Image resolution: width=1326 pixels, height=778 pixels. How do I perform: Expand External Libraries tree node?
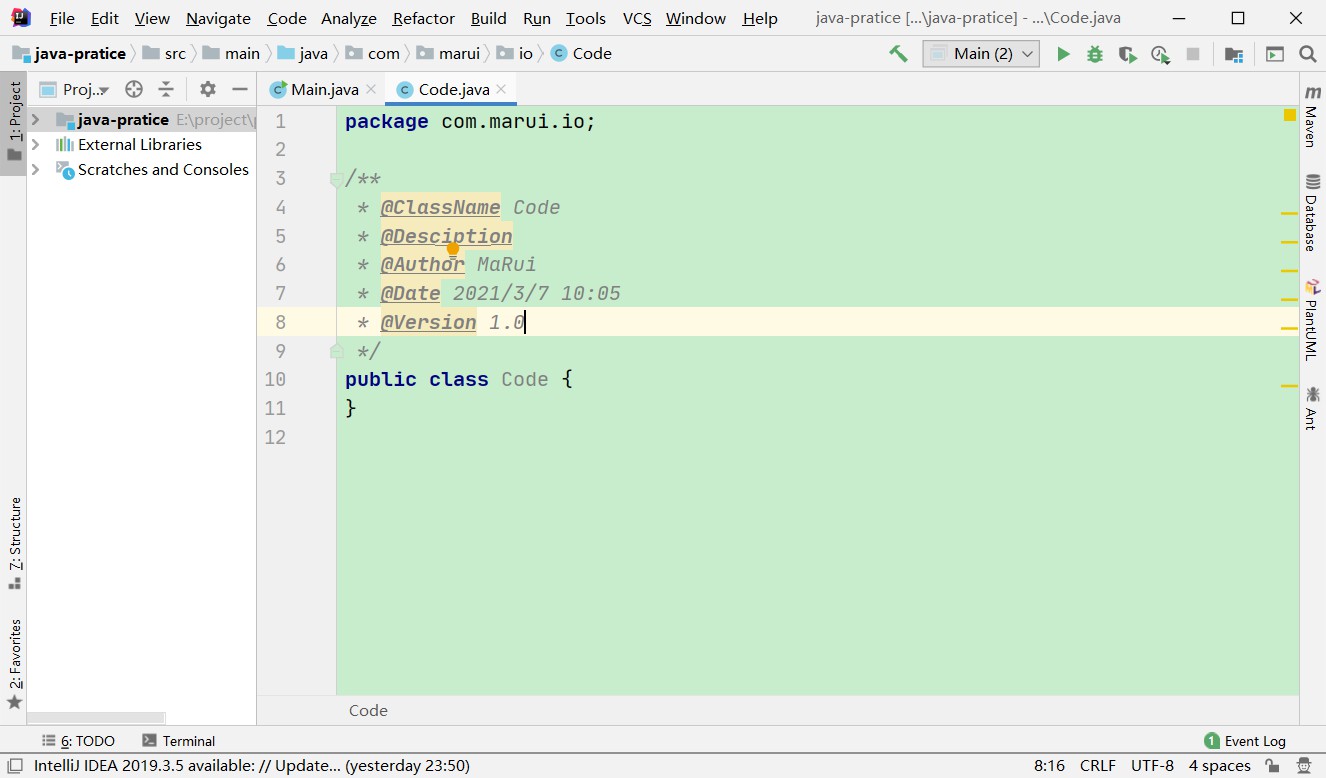pos(36,145)
